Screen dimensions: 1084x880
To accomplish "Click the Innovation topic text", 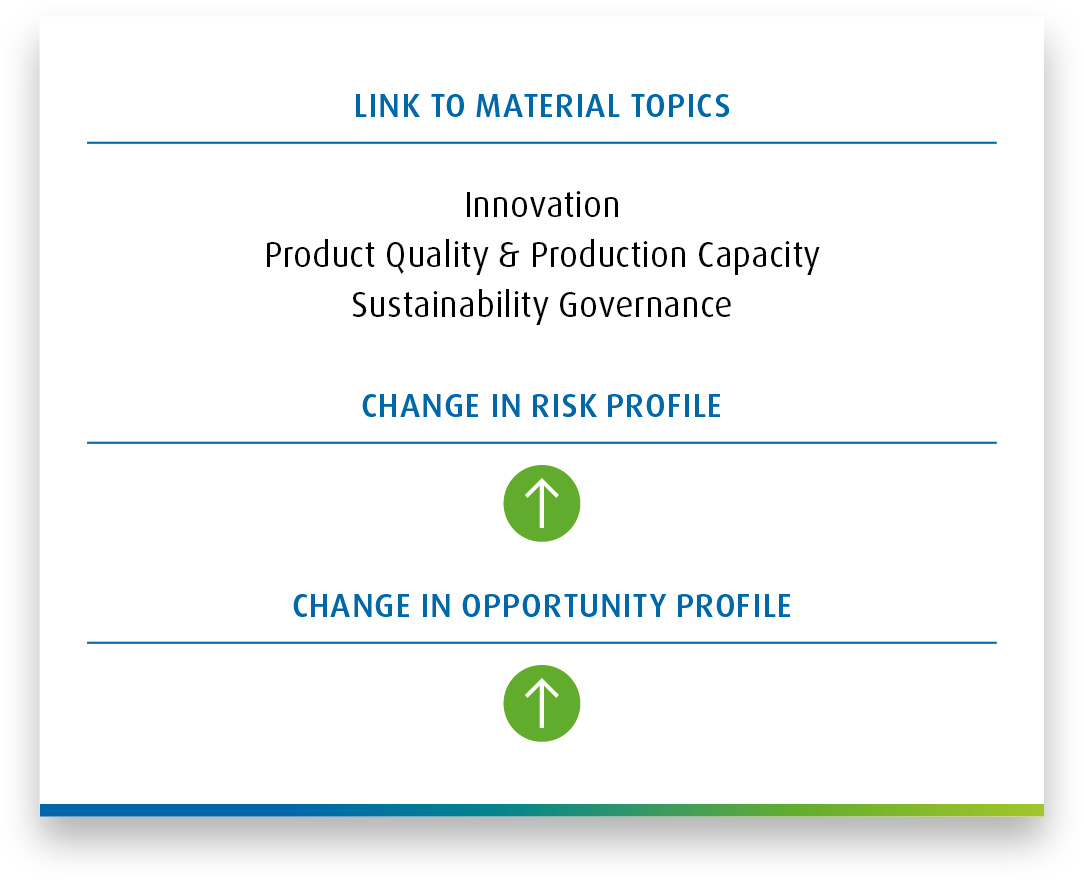I will coord(542,205).
